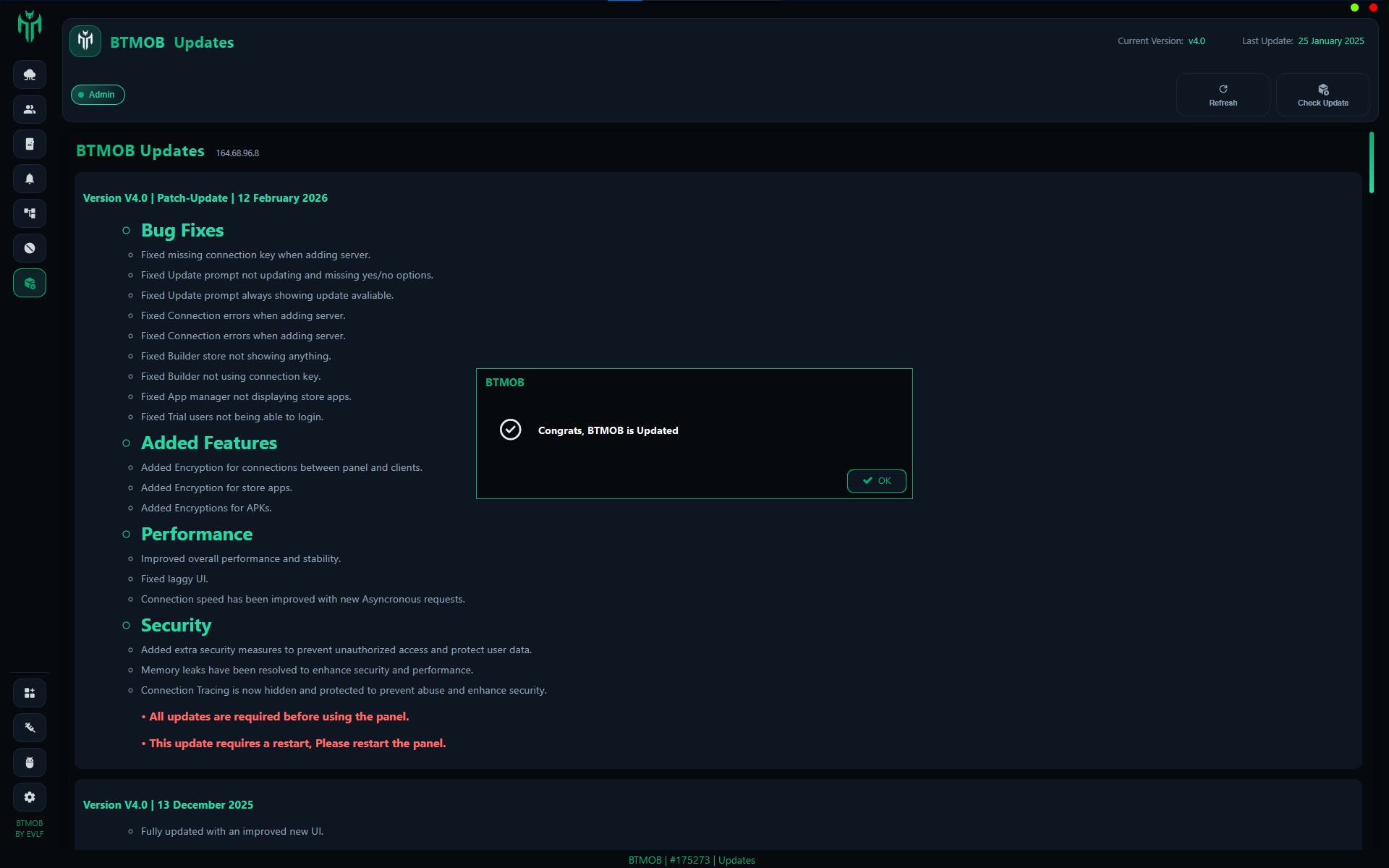Click the tree structure sidebar icon
Screen dimensions: 1389x868
30,213
